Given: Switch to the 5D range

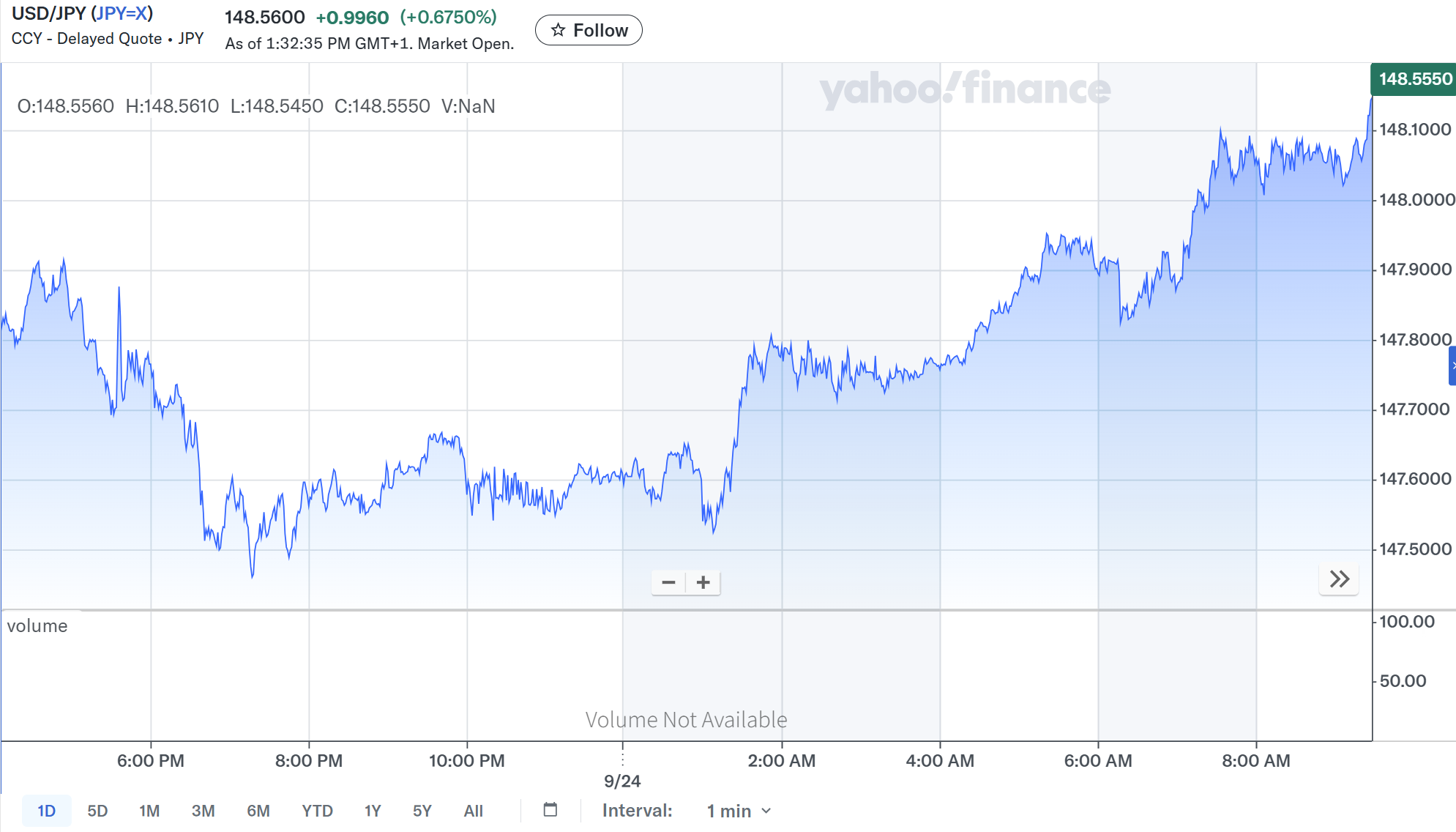Looking at the screenshot, I should click(97, 811).
